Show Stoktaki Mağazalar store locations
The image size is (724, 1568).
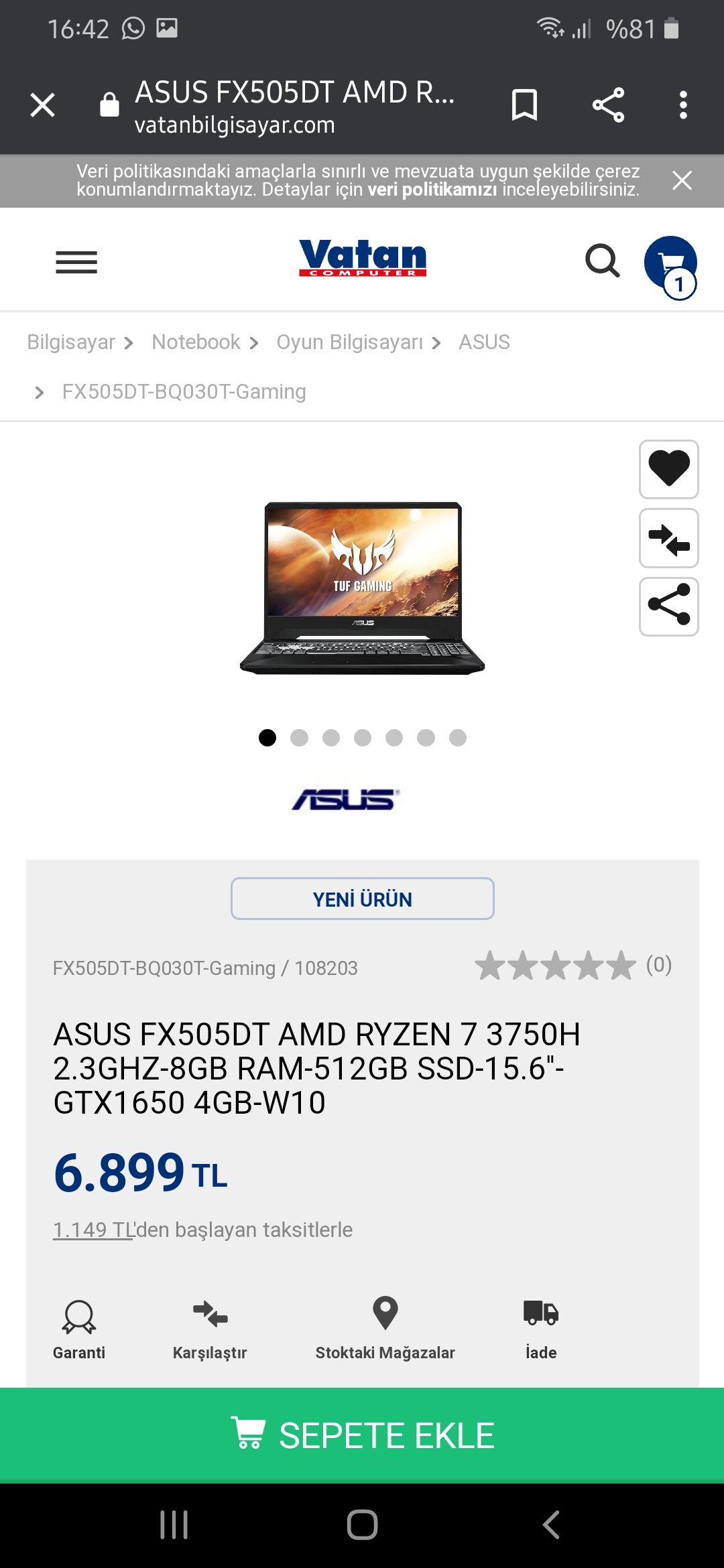click(x=385, y=1329)
